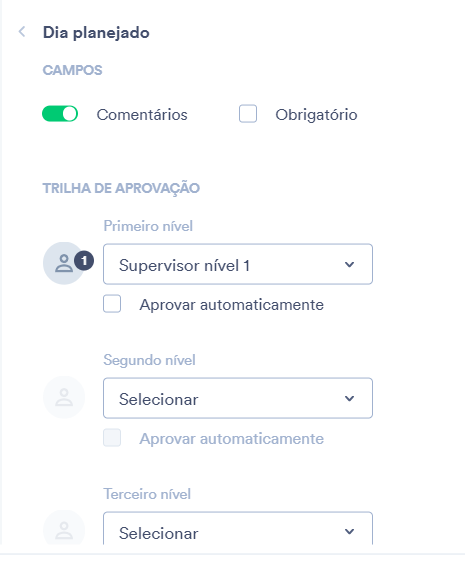Open the Terceiro nível Selecionar dropdown

238,529
